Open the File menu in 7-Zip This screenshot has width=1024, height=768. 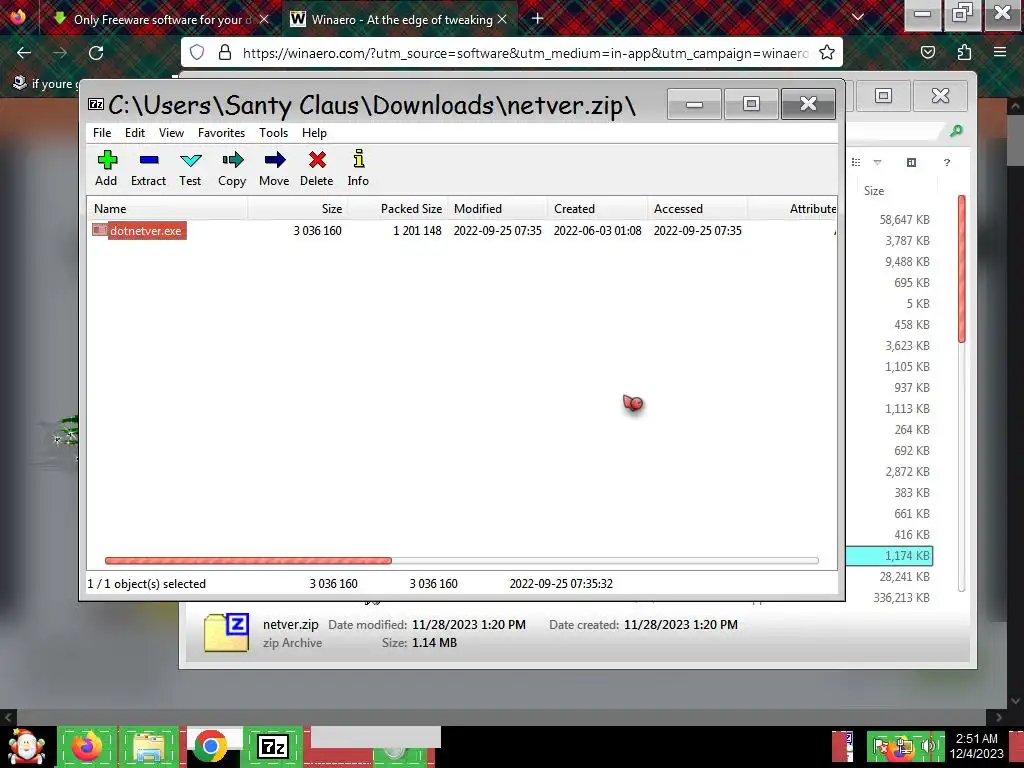point(102,133)
